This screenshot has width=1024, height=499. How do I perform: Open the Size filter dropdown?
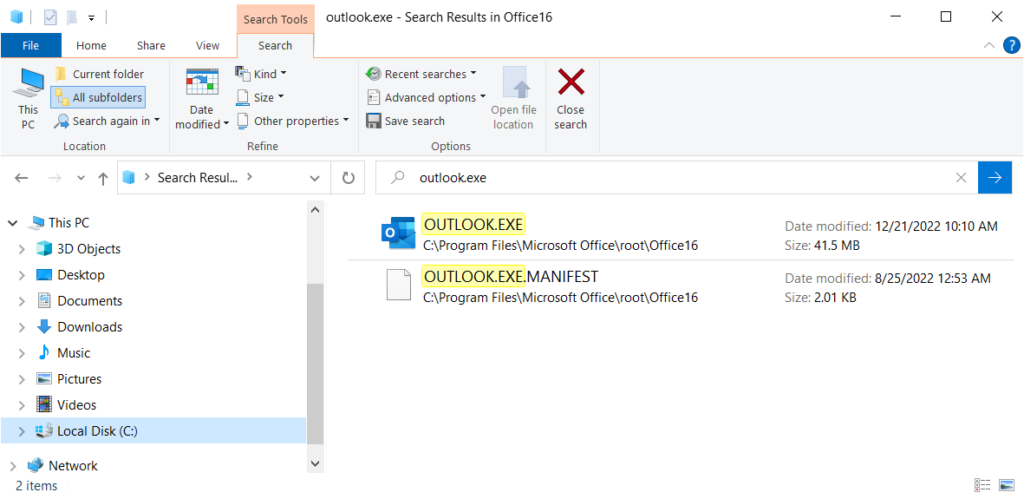260,97
